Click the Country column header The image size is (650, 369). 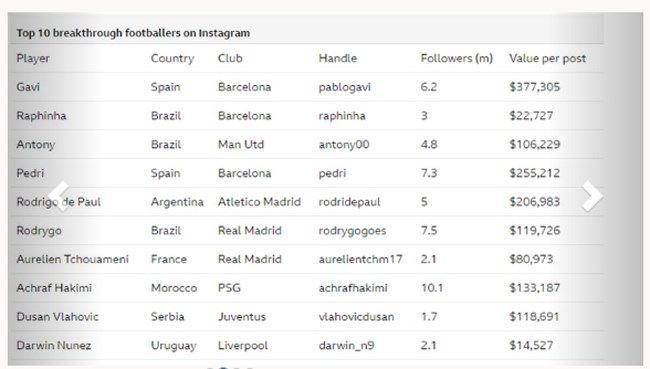point(172,58)
